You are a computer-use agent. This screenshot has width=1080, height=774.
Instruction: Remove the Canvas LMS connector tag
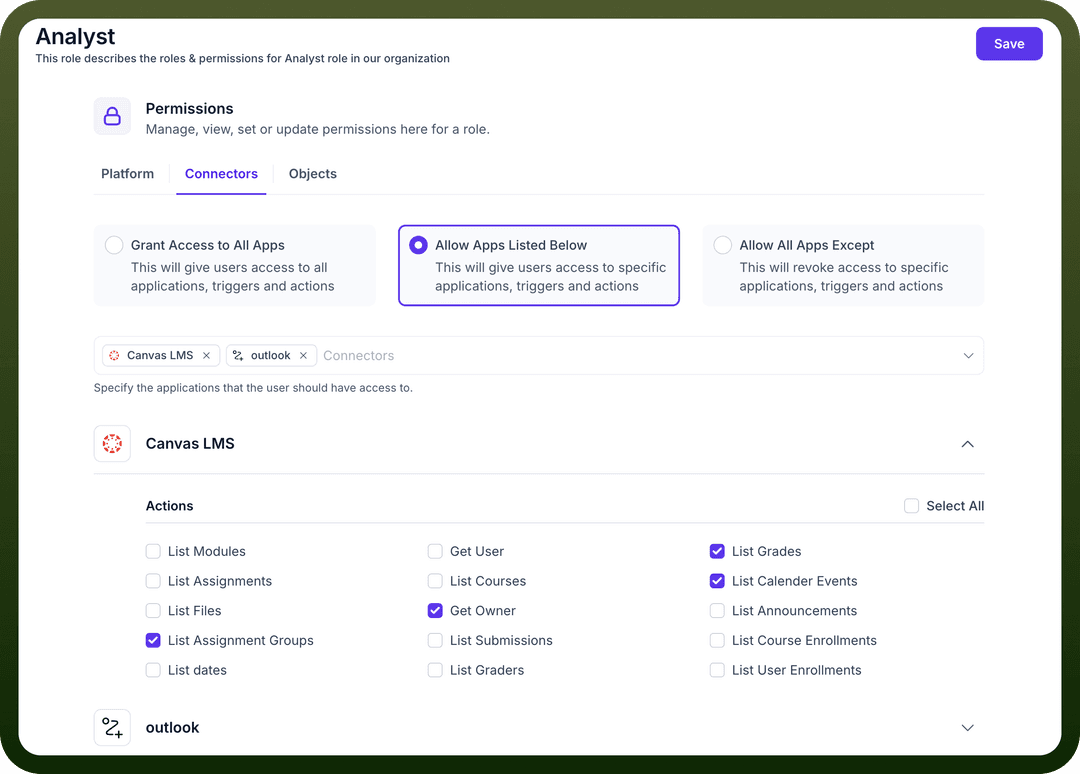tap(206, 355)
